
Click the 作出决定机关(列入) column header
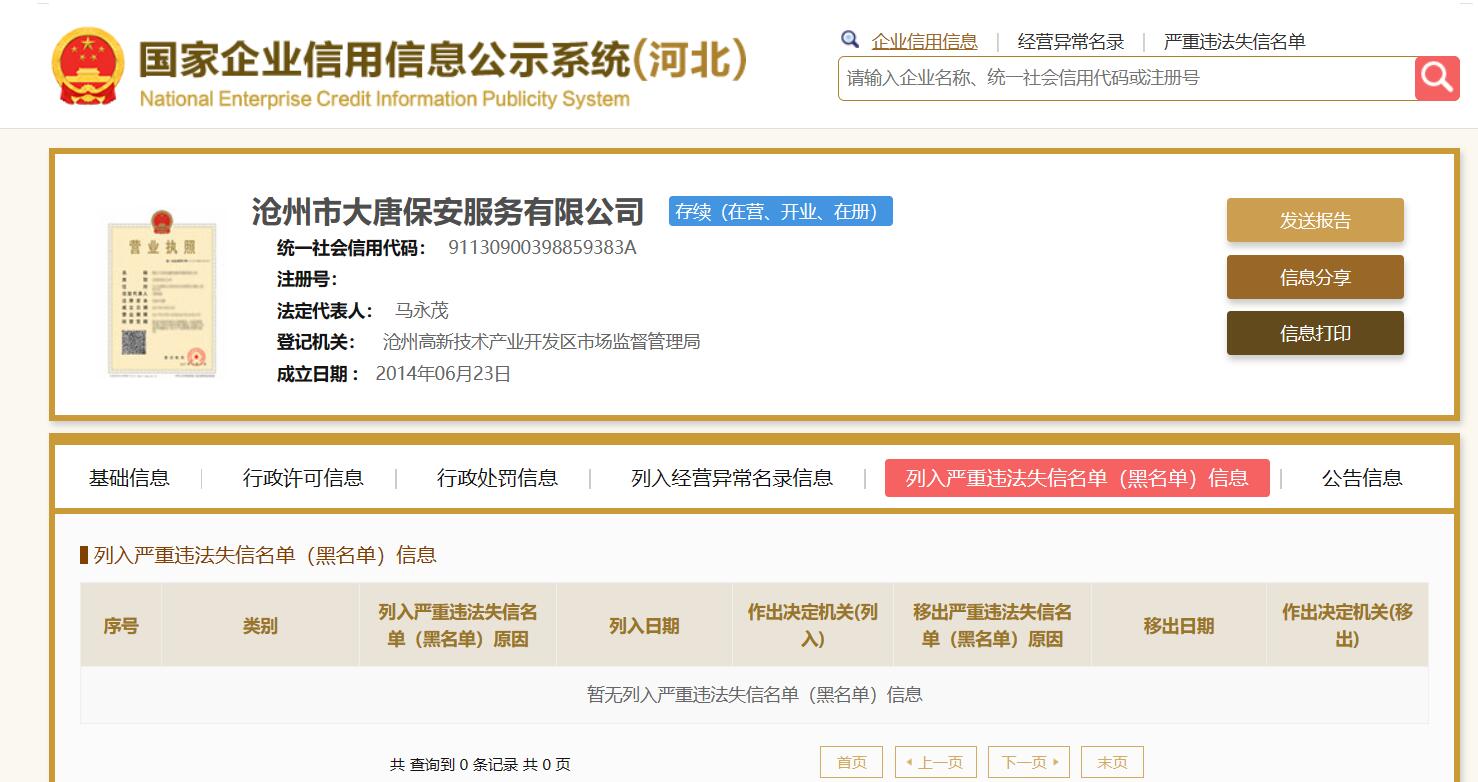coord(813,626)
